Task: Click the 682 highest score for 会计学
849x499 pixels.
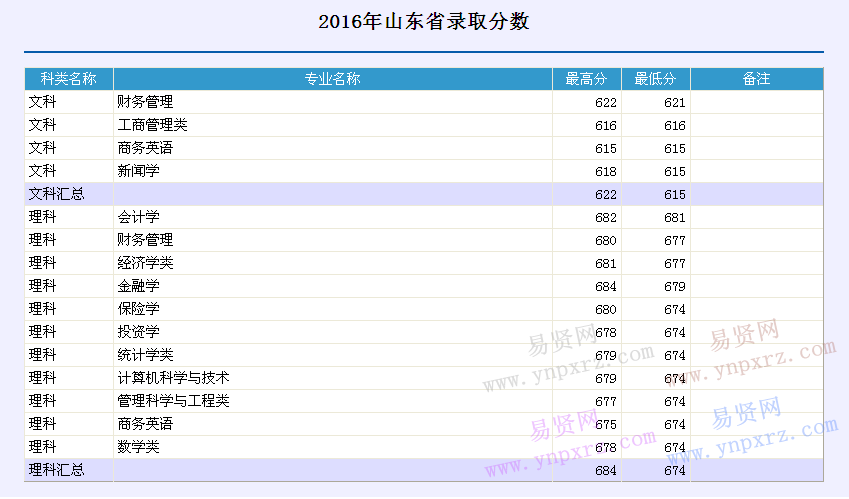Action: pos(606,218)
